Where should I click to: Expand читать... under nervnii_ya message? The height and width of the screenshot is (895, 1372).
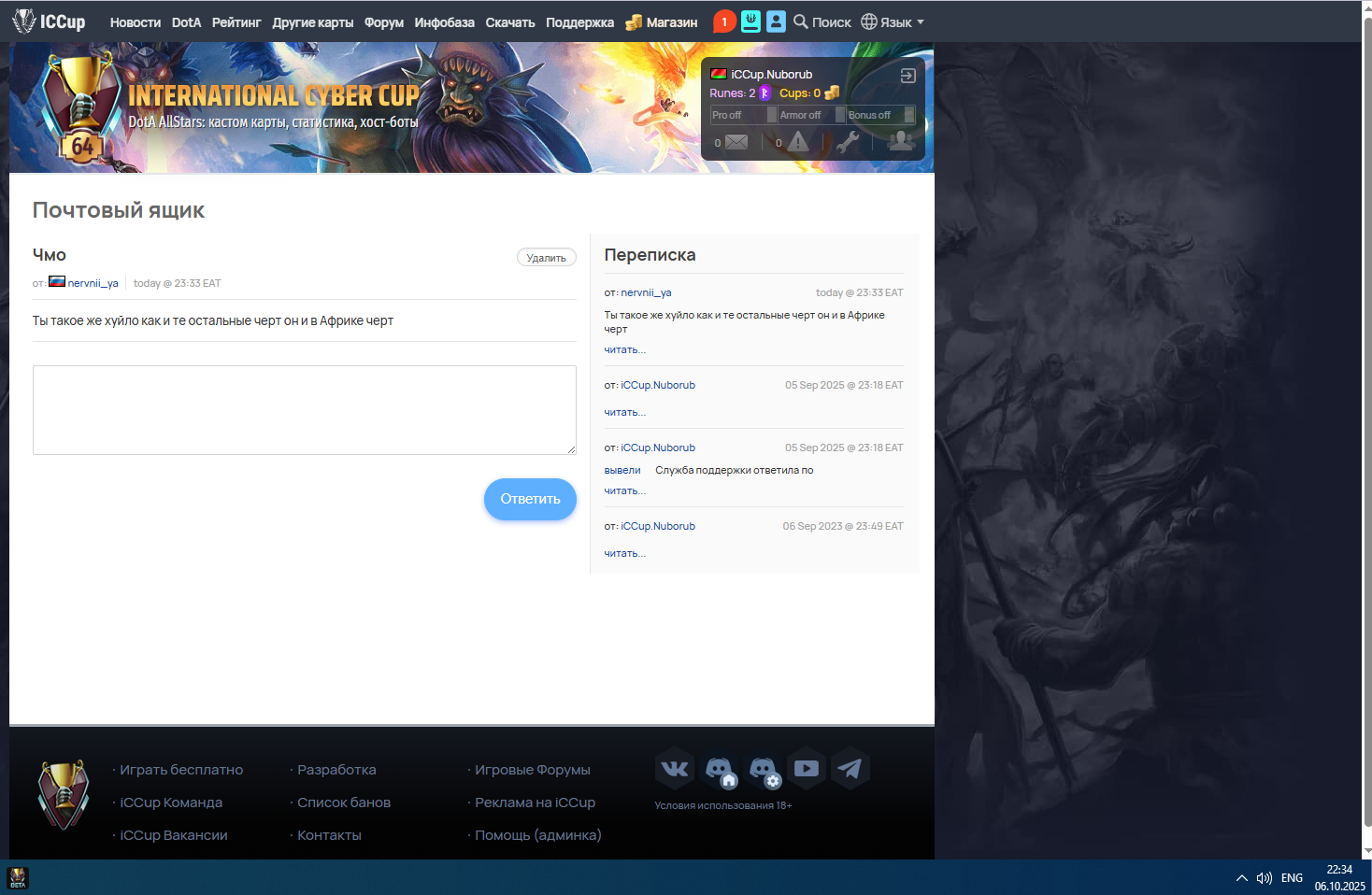[624, 349]
